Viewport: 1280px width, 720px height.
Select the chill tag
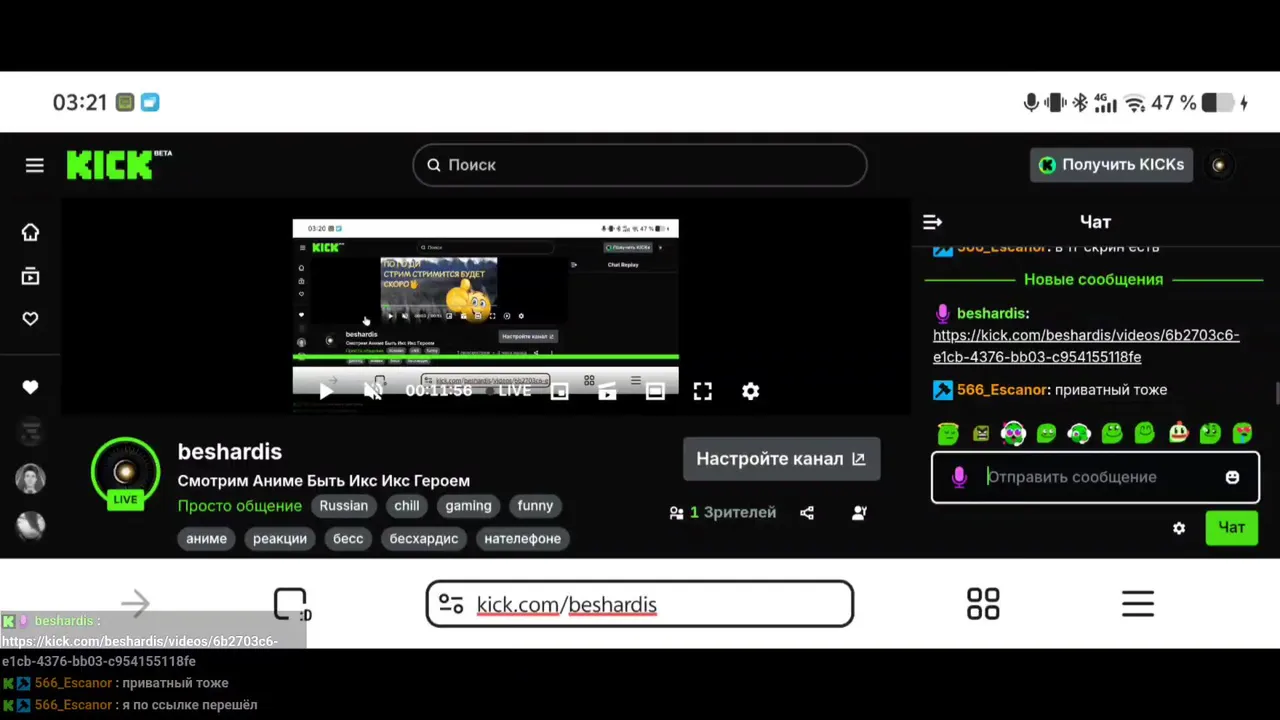tap(407, 506)
